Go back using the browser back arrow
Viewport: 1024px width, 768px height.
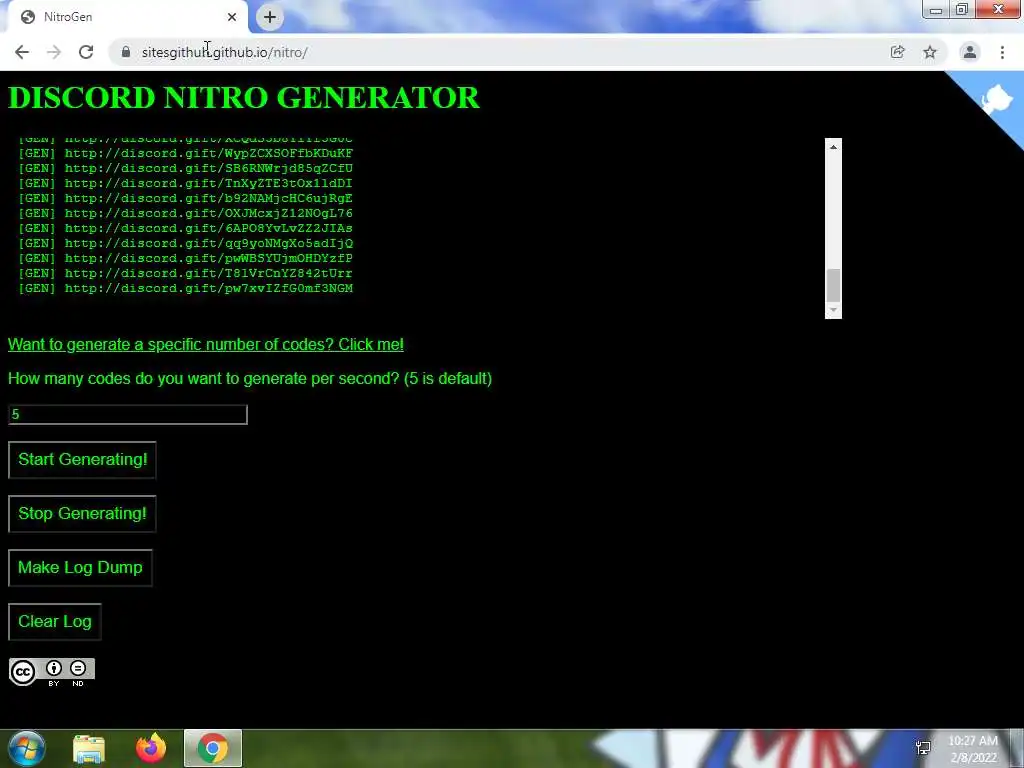click(22, 52)
